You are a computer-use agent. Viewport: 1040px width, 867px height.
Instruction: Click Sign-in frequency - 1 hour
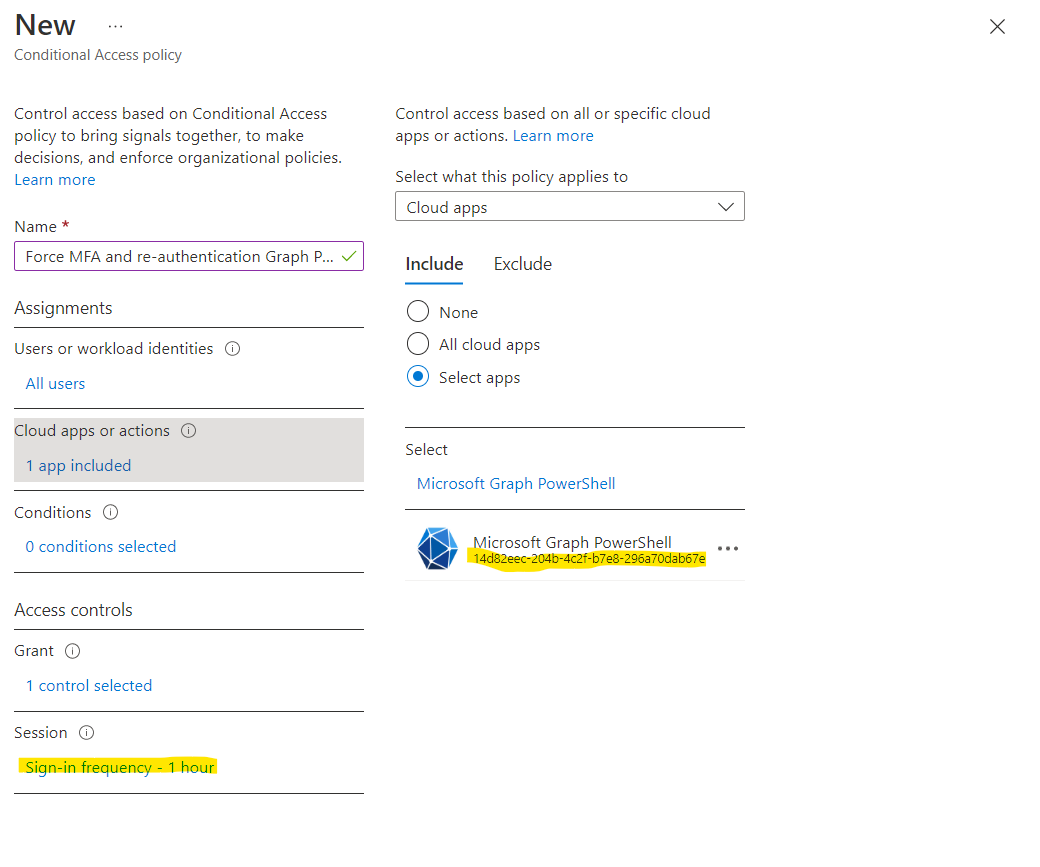117,767
